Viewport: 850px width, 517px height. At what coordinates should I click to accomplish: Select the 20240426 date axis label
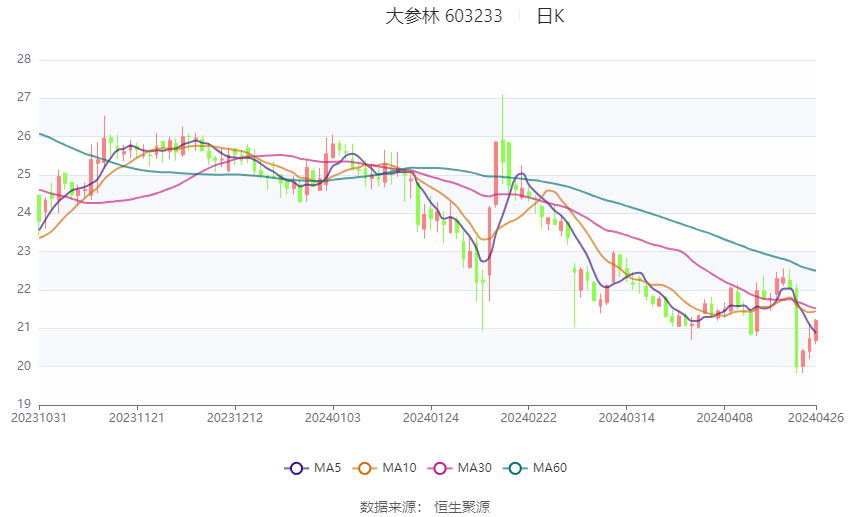816,418
